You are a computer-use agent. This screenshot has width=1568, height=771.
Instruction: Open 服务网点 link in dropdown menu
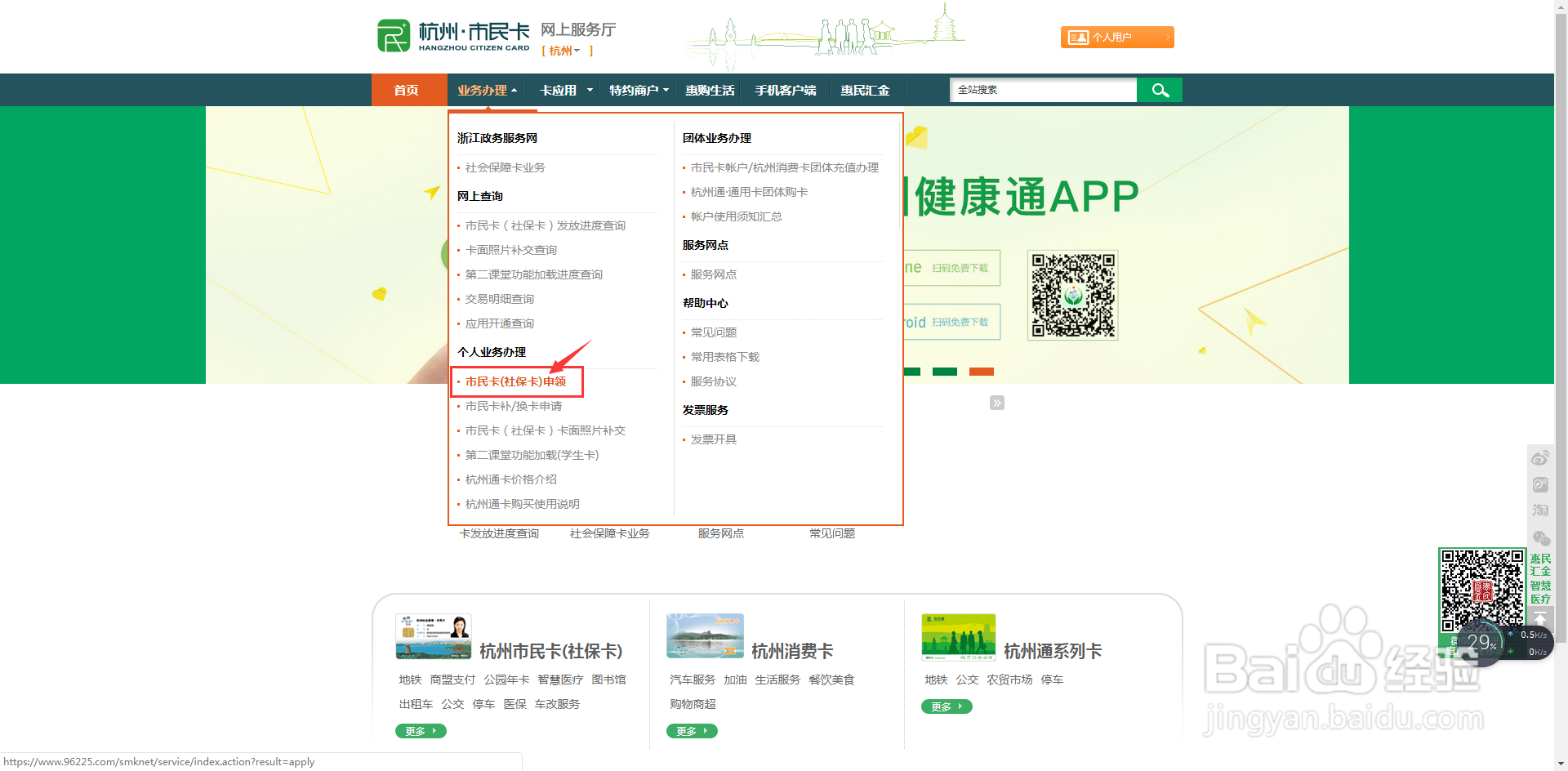[714, 274]
